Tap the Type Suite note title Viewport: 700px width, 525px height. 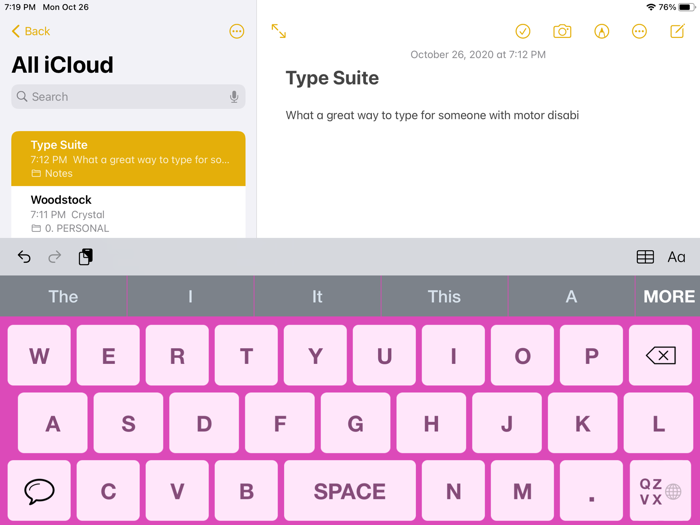pos(332,78)
